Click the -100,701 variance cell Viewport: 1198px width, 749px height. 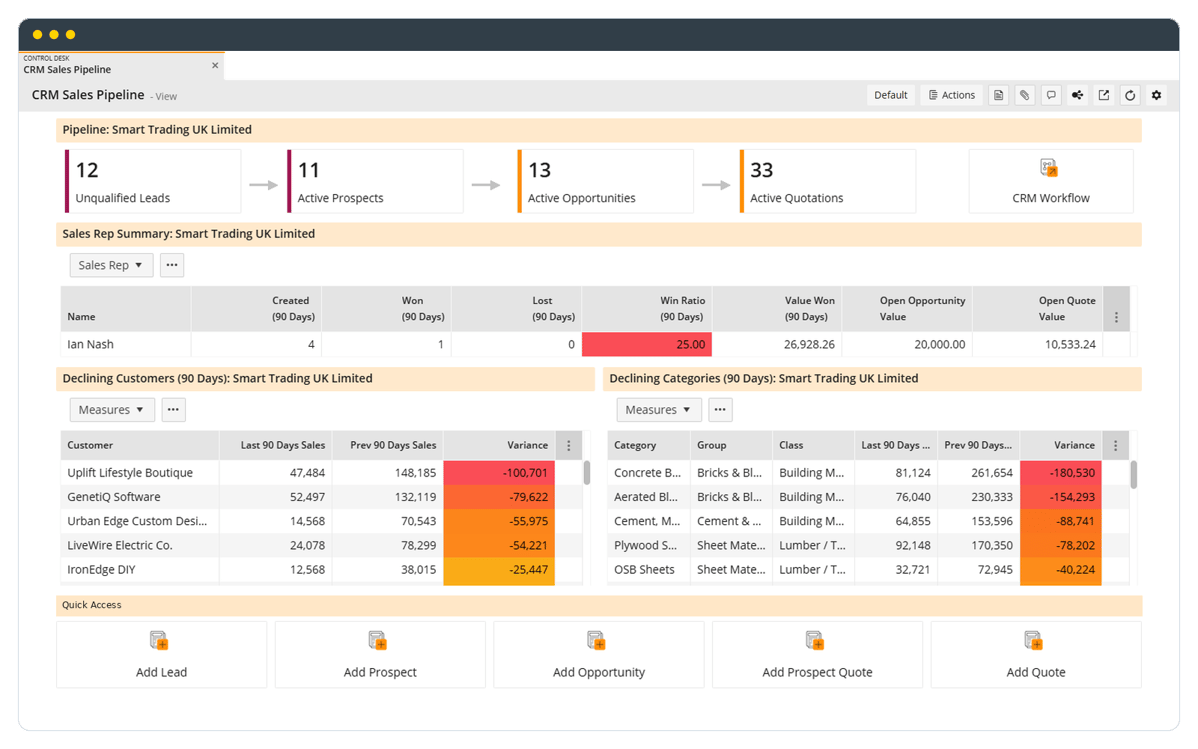coord(499,473)
